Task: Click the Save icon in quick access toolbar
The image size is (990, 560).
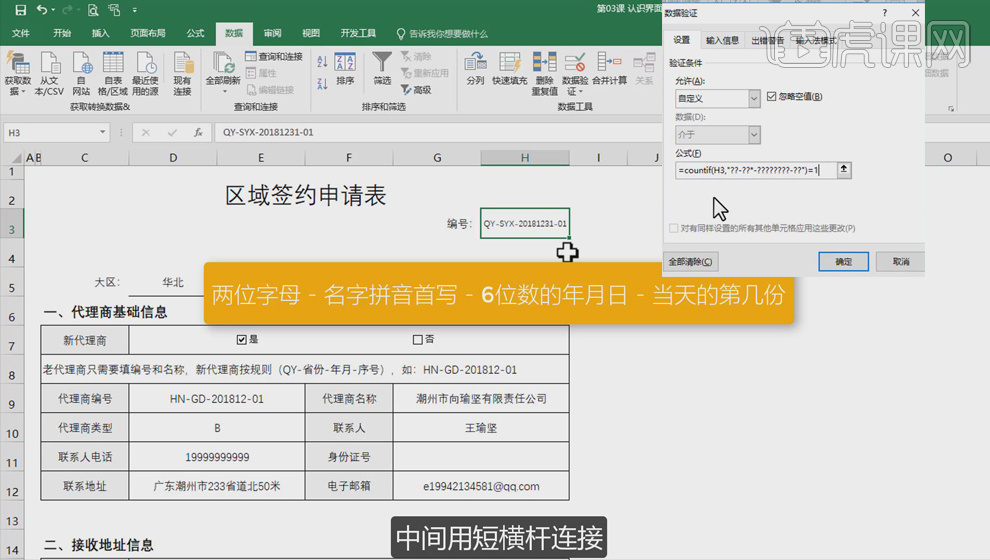Action: coord(20,10)
